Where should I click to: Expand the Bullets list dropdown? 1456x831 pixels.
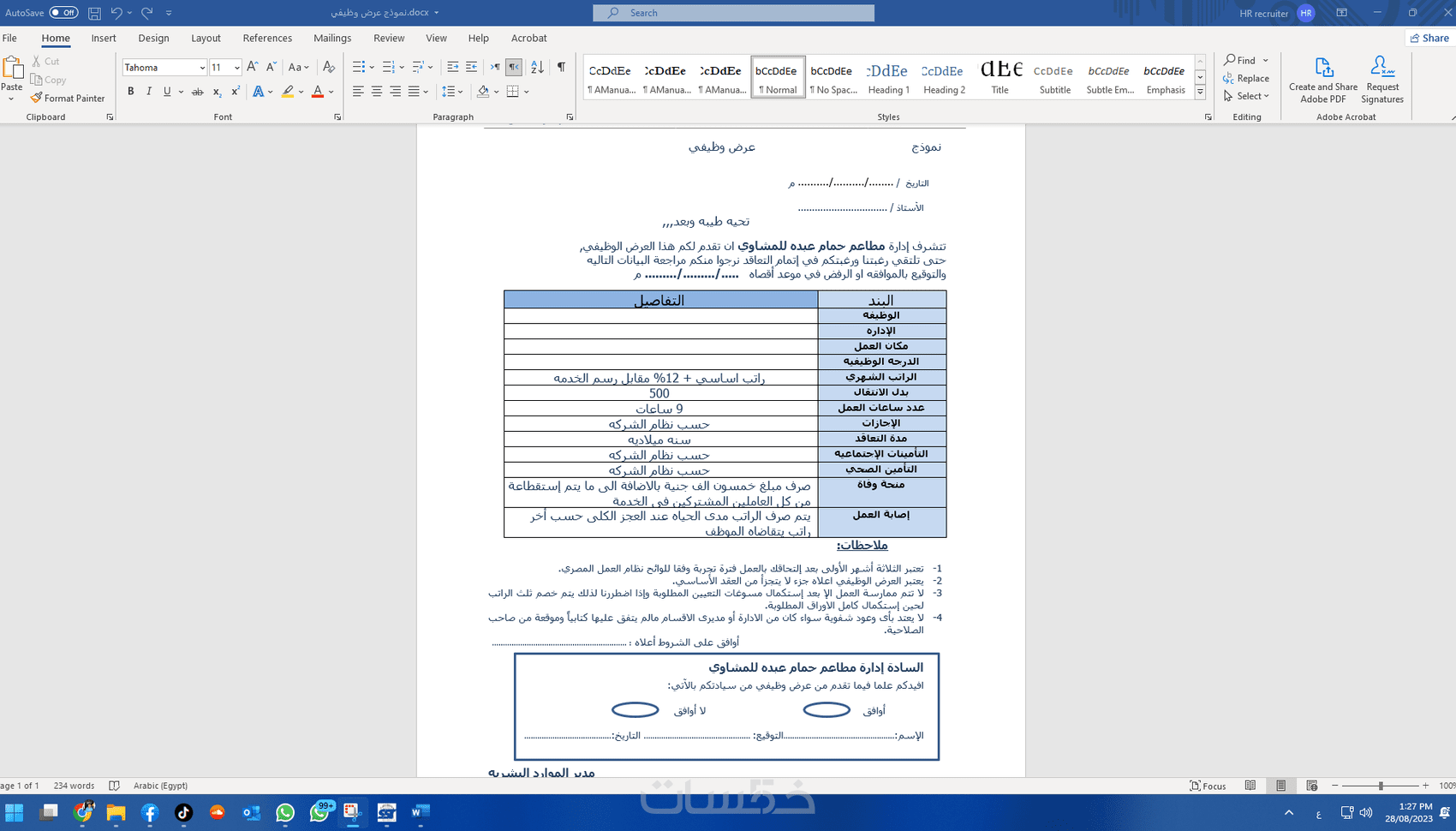pos(372,67)
